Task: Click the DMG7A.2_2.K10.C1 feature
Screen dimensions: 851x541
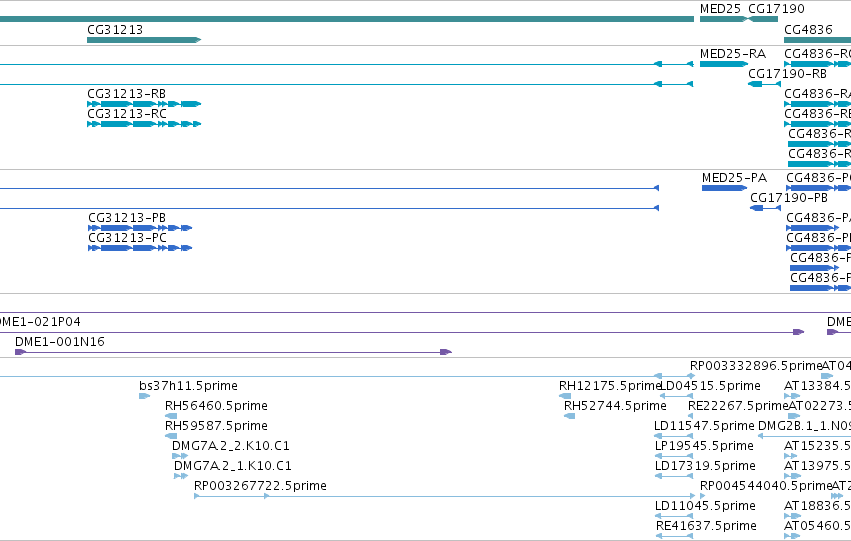Action: coord(231,445)
